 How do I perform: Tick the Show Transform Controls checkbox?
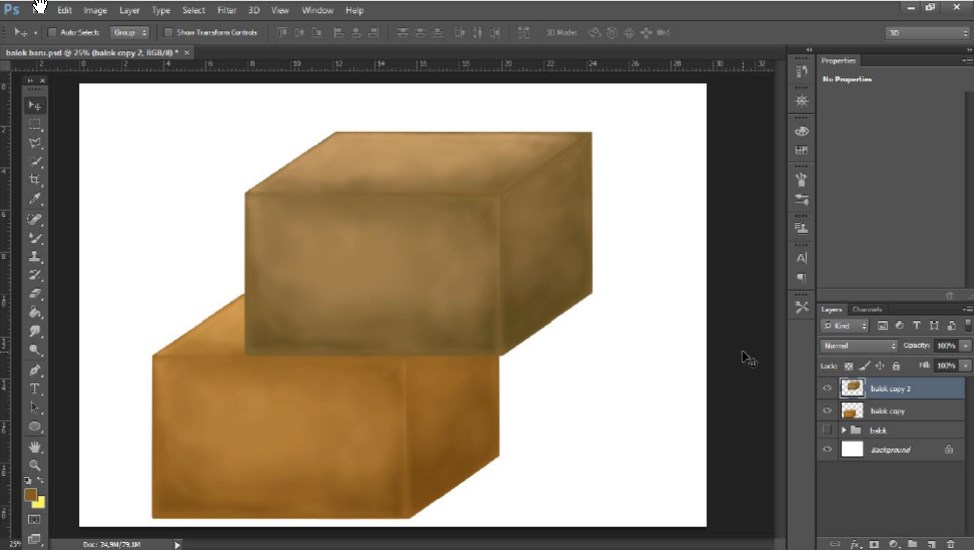tap(167, 32)
